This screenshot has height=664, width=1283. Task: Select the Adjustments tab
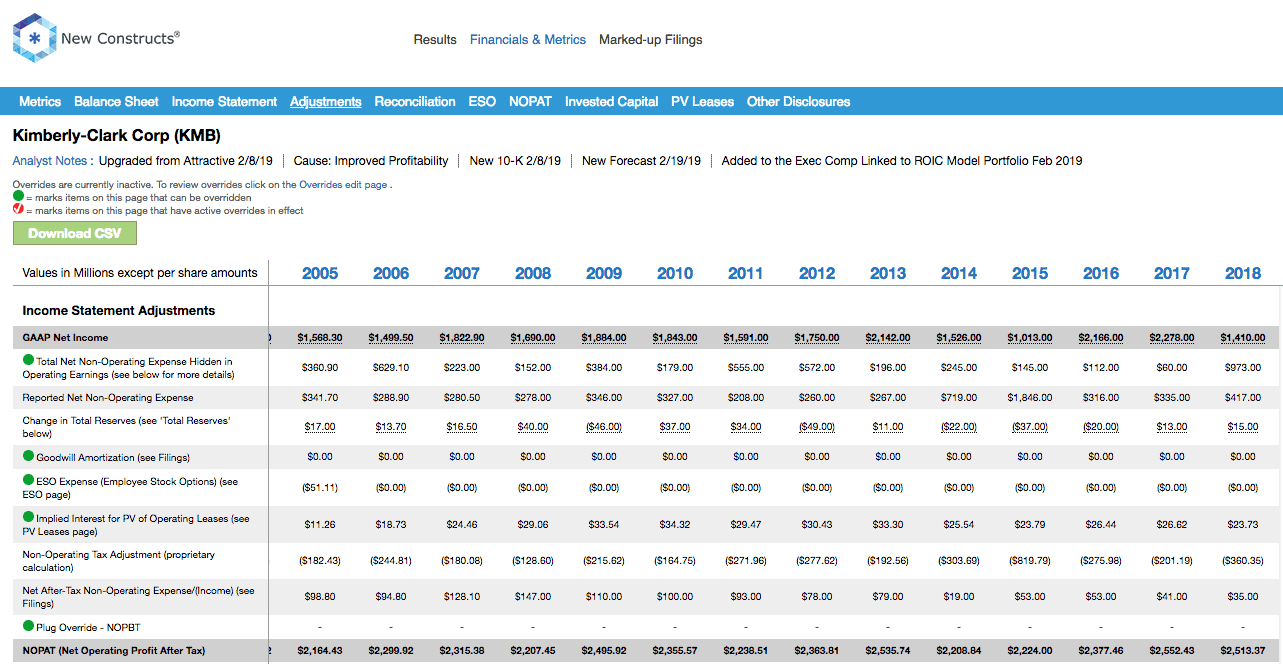pyautogui.click(x=326, y=101)
